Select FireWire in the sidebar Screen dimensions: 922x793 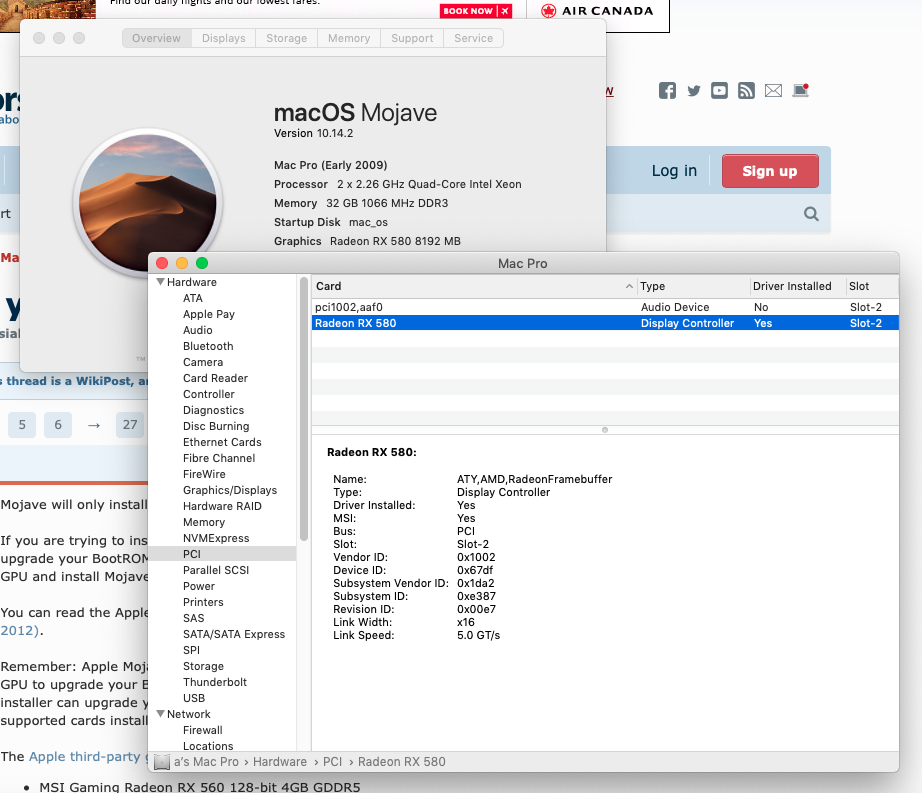tap(204, 474)
